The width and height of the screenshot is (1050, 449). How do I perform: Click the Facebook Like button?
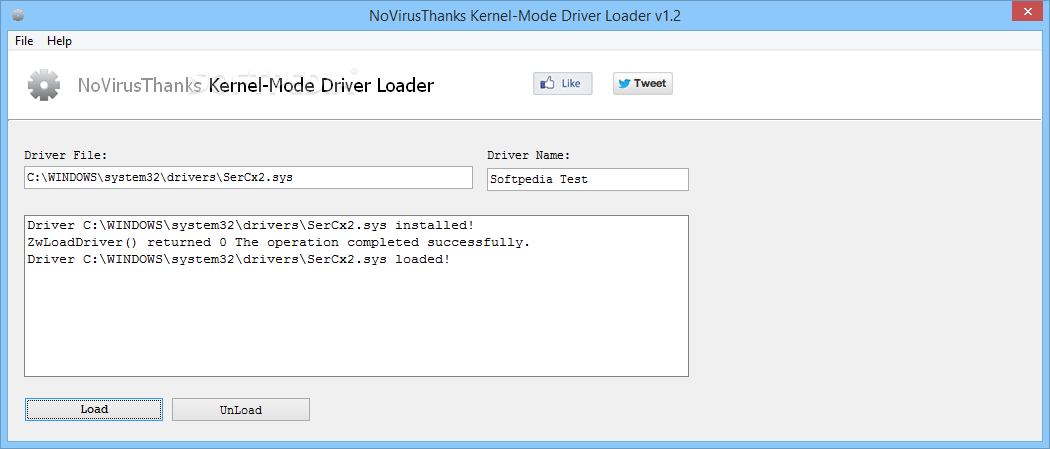(562, 84)
